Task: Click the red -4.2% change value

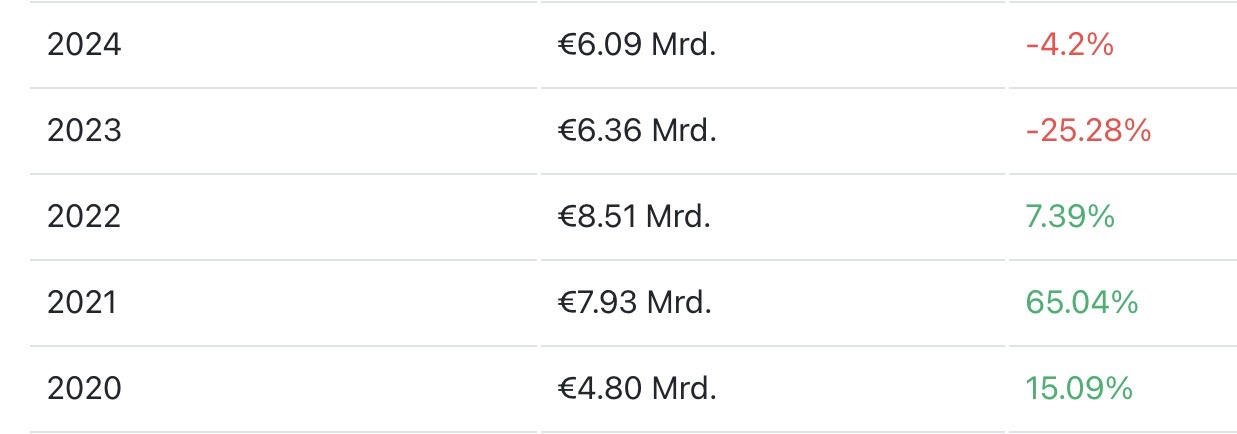Action: click(x=1069, y=45)
